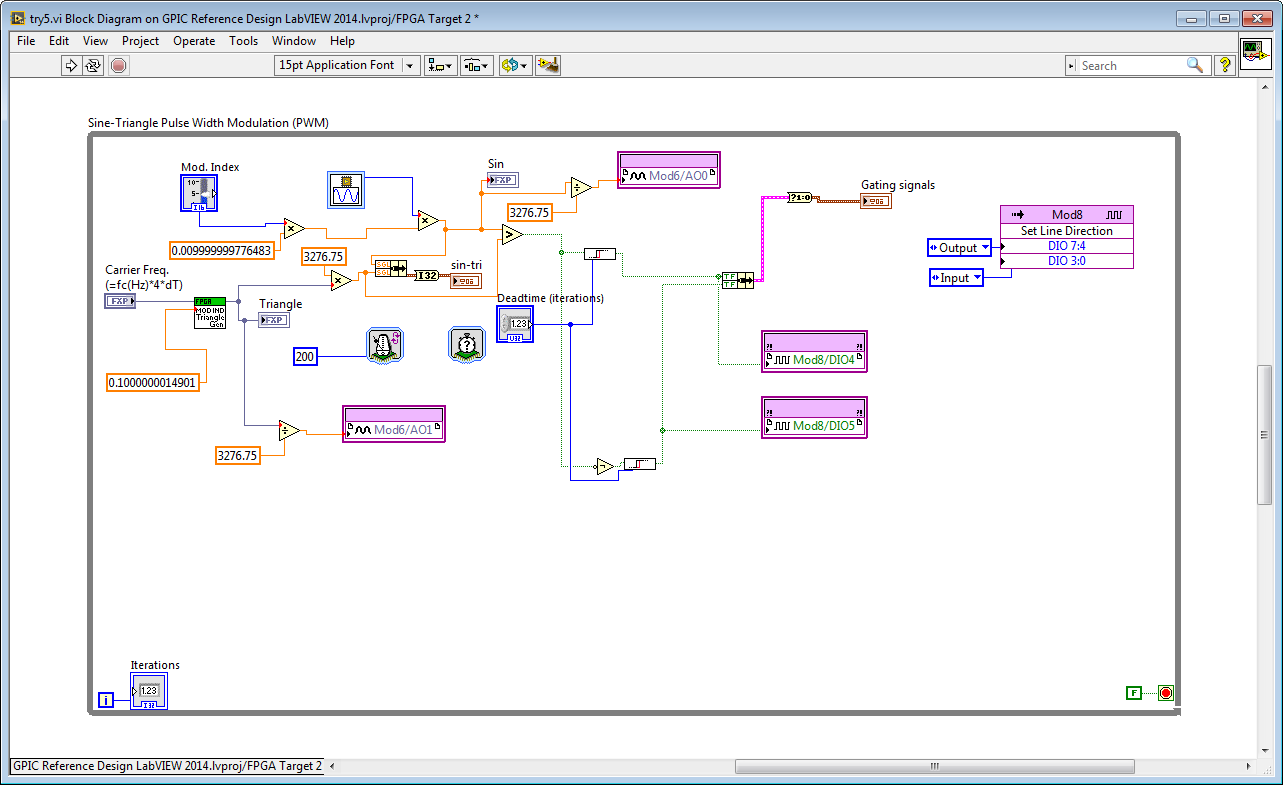Select the I32 conversion node
The height and width of the screenshot is (785, 1283).
(x=427, y=275)
